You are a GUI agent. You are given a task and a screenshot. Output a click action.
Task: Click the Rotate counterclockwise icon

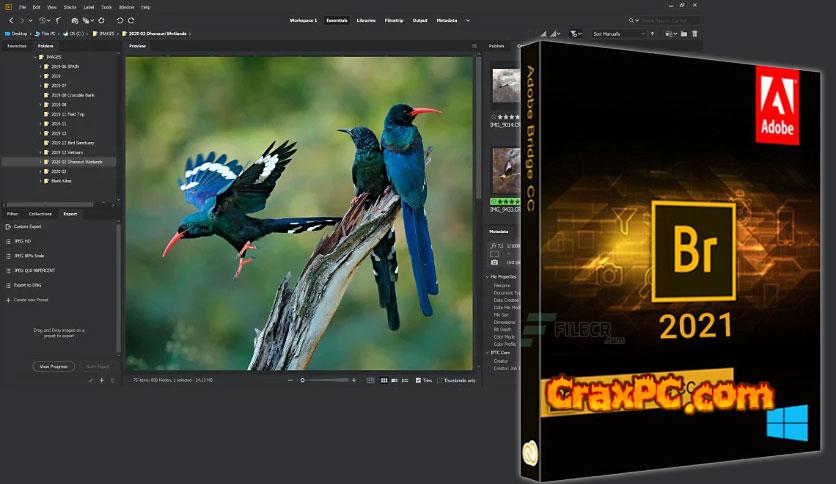[119, 20]
